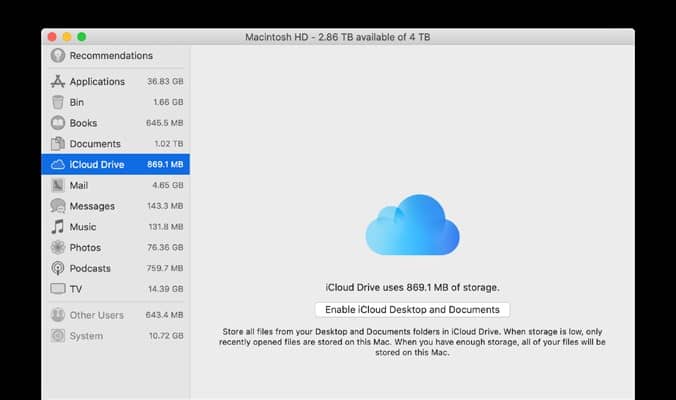The width and height of the screenshot is (676, 400).
Task: Click the Macintosh HD window title text
Action: pyautogui.click(x=338, y=37)
